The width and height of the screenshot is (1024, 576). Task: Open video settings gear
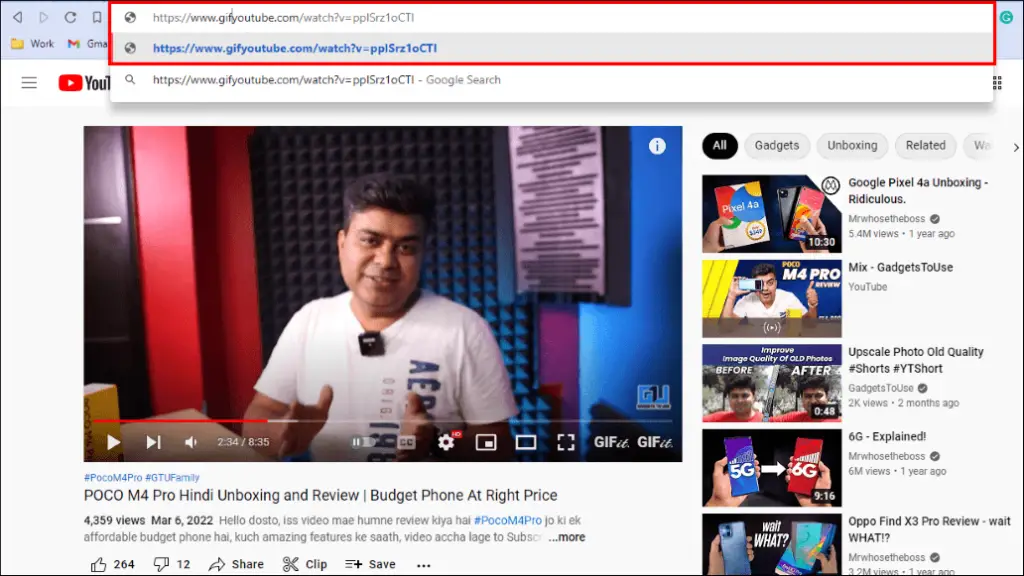(447, 442)
